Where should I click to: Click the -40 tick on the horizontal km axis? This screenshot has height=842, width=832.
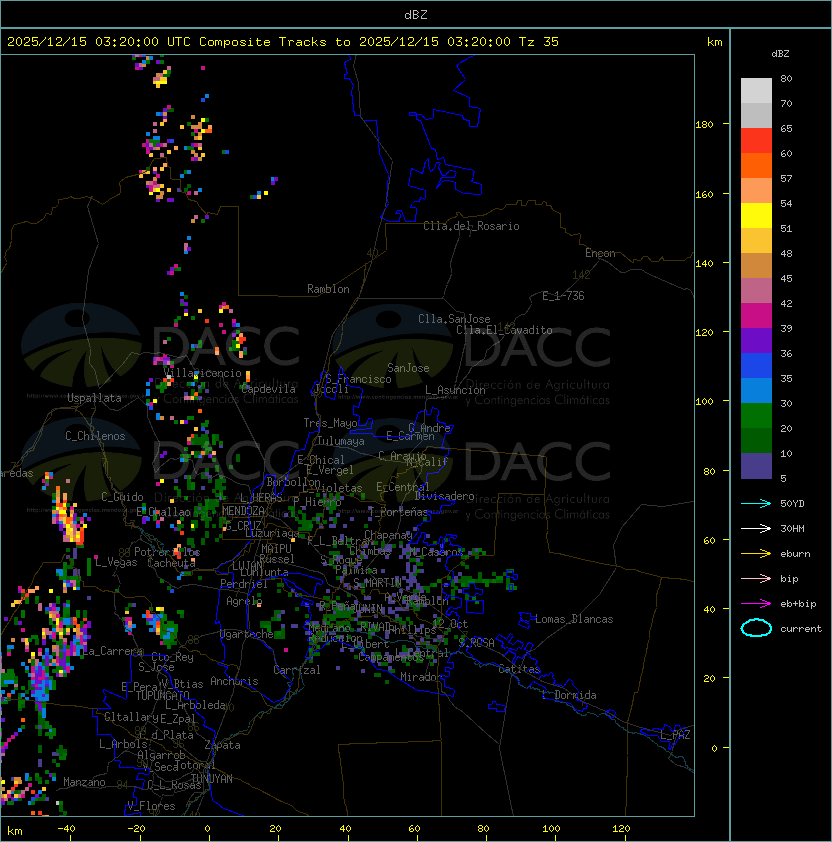click(66, 828)
